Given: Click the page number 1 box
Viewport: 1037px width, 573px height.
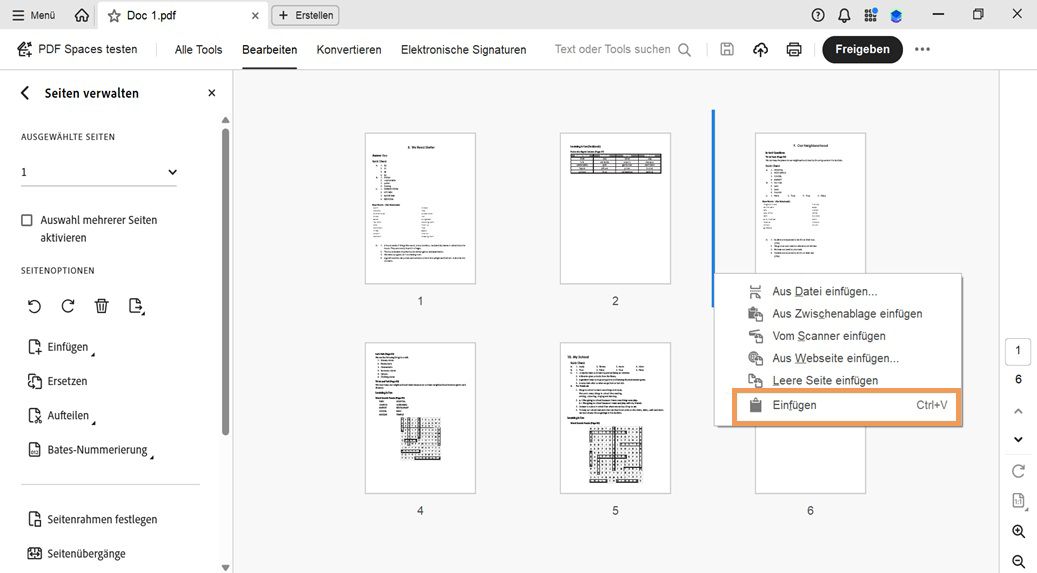Looking at the screenshot, I should (1018, 351).
